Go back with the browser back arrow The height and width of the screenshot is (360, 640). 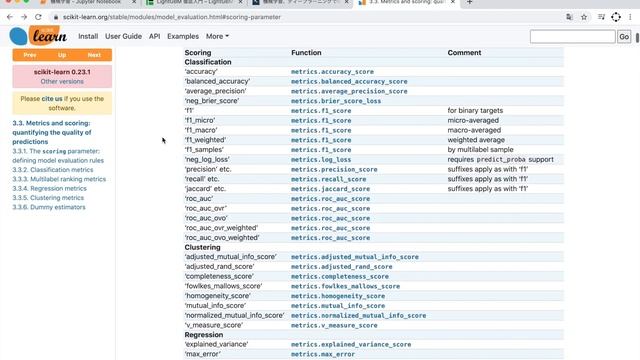pyautogui.click(x=10, y=17)
